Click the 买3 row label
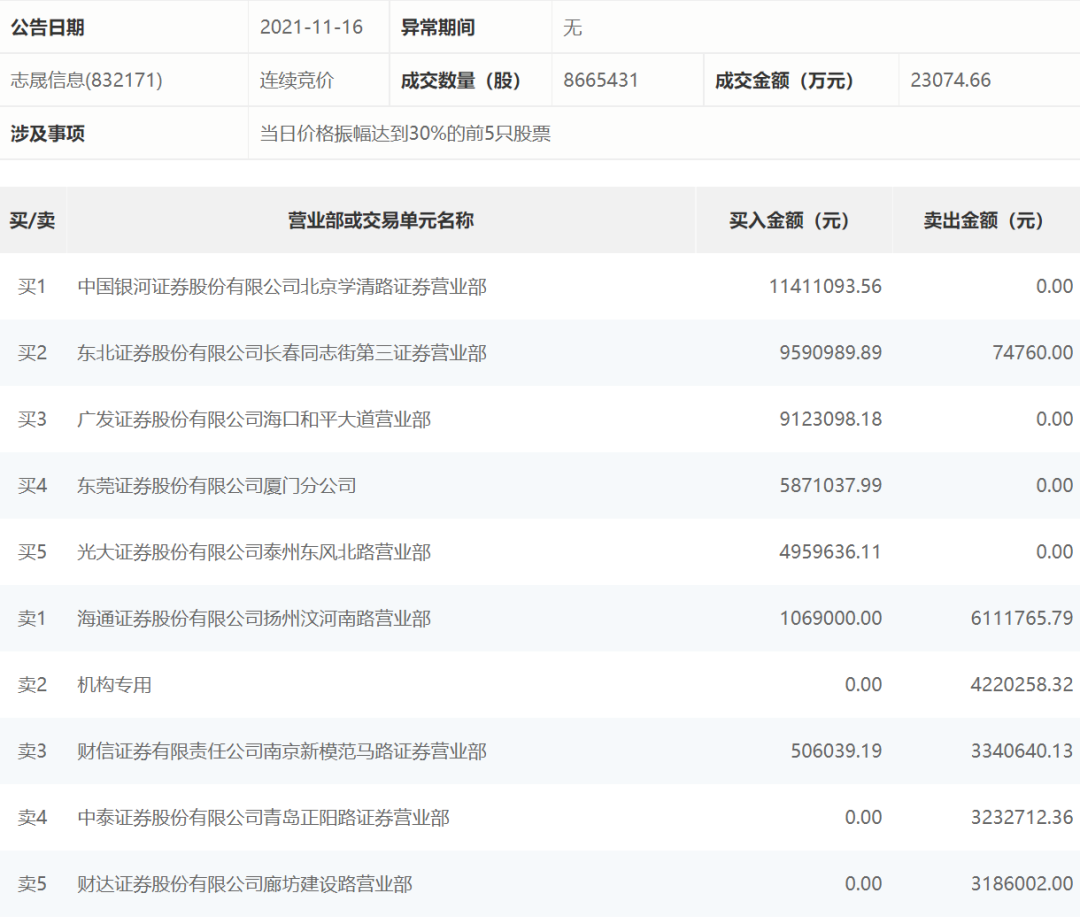 tap(32, 419)
